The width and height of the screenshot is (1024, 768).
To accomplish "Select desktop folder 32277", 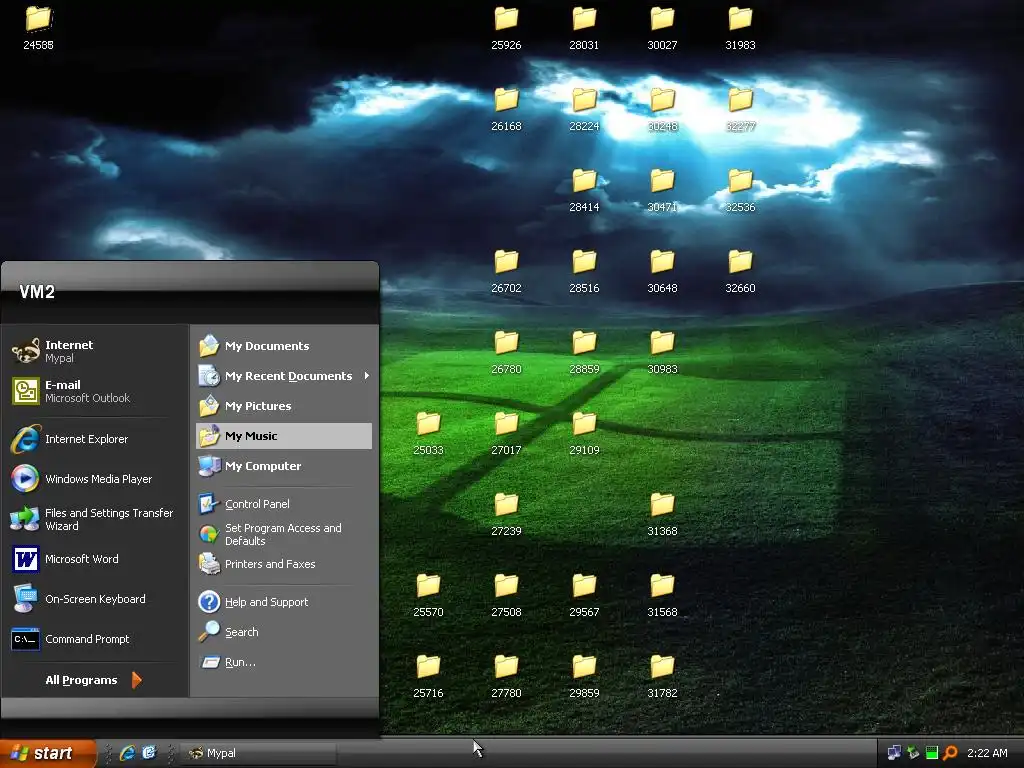I will [x=740, y=108].
